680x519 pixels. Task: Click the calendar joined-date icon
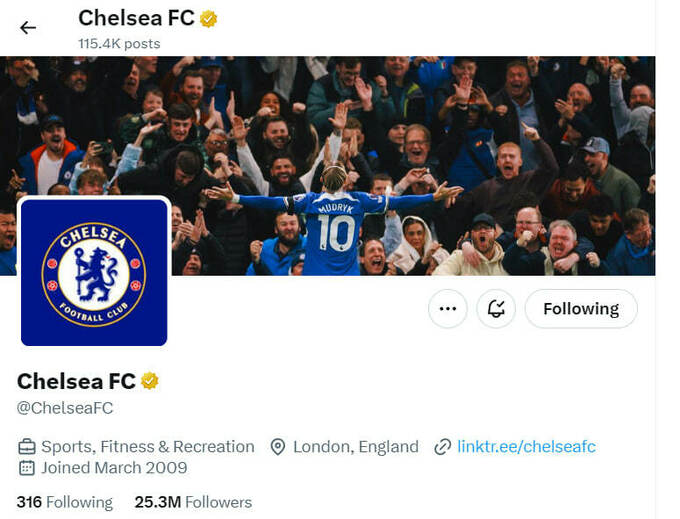(27, 468)
